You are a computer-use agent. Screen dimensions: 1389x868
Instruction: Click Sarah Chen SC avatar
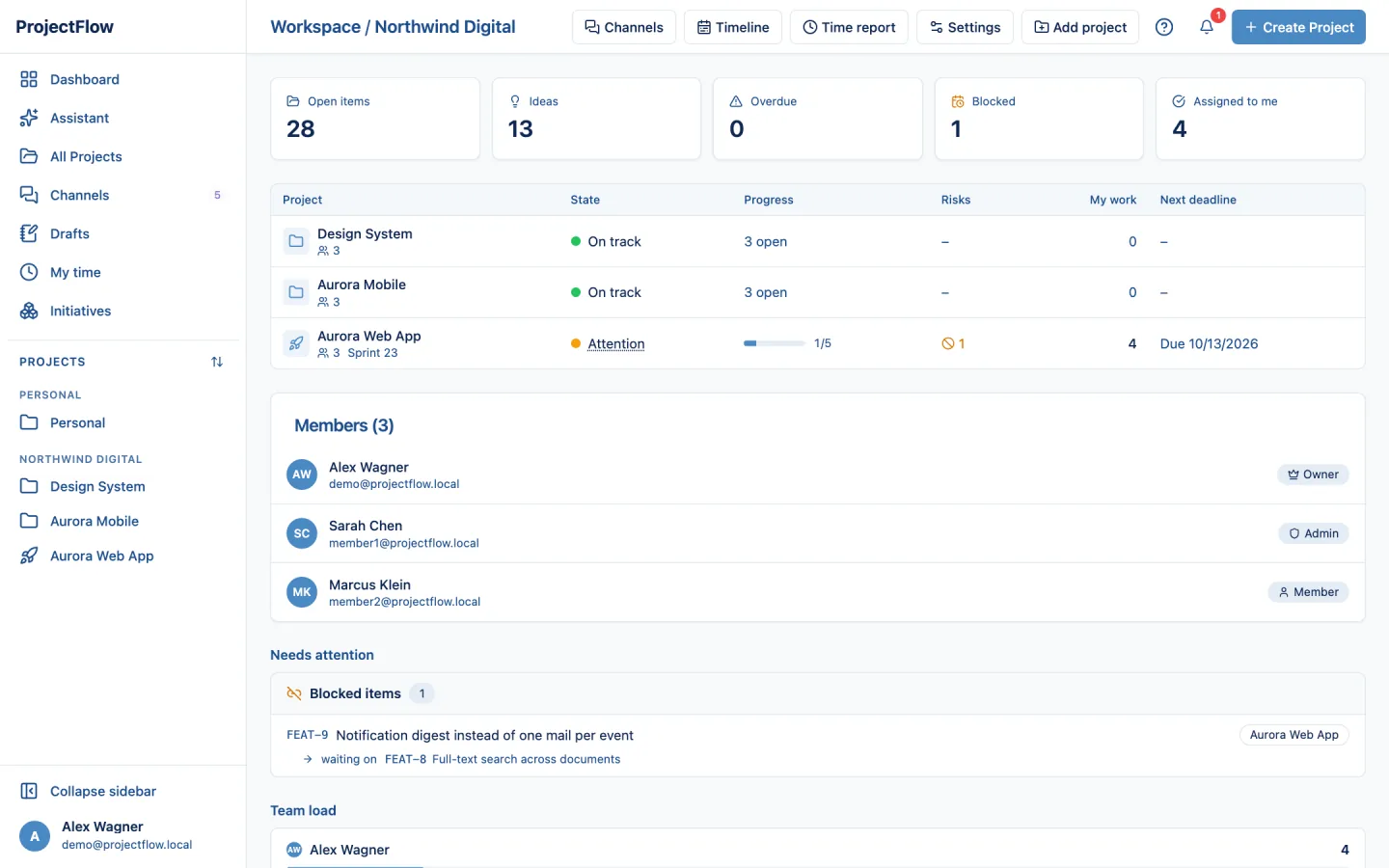(302, 533)
